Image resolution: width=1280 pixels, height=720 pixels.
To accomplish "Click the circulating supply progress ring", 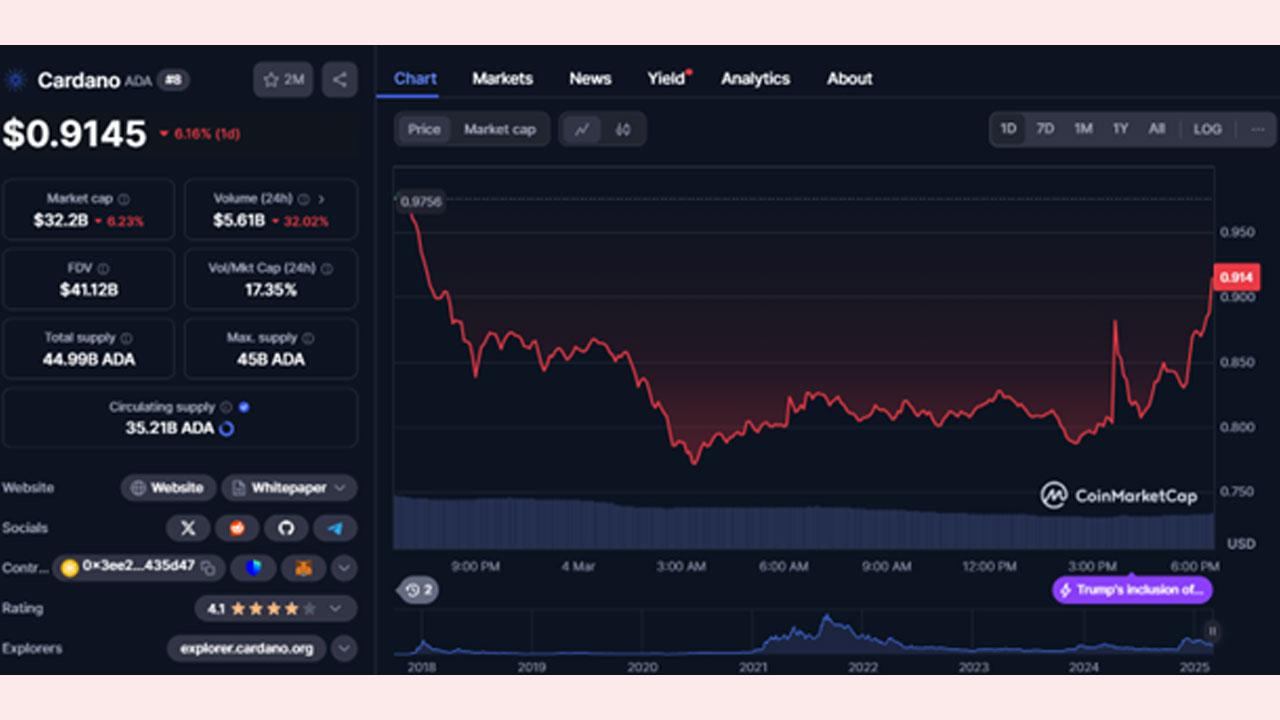I will (227, 429).
